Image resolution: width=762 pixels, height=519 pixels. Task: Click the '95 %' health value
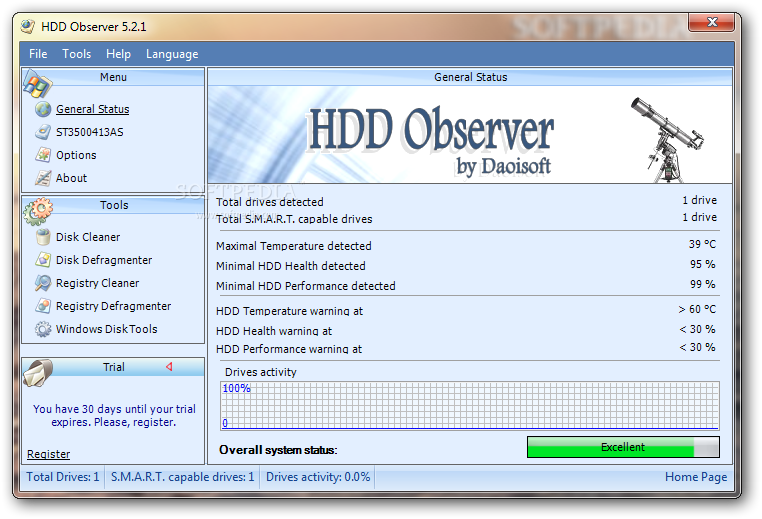click(703, 264)
